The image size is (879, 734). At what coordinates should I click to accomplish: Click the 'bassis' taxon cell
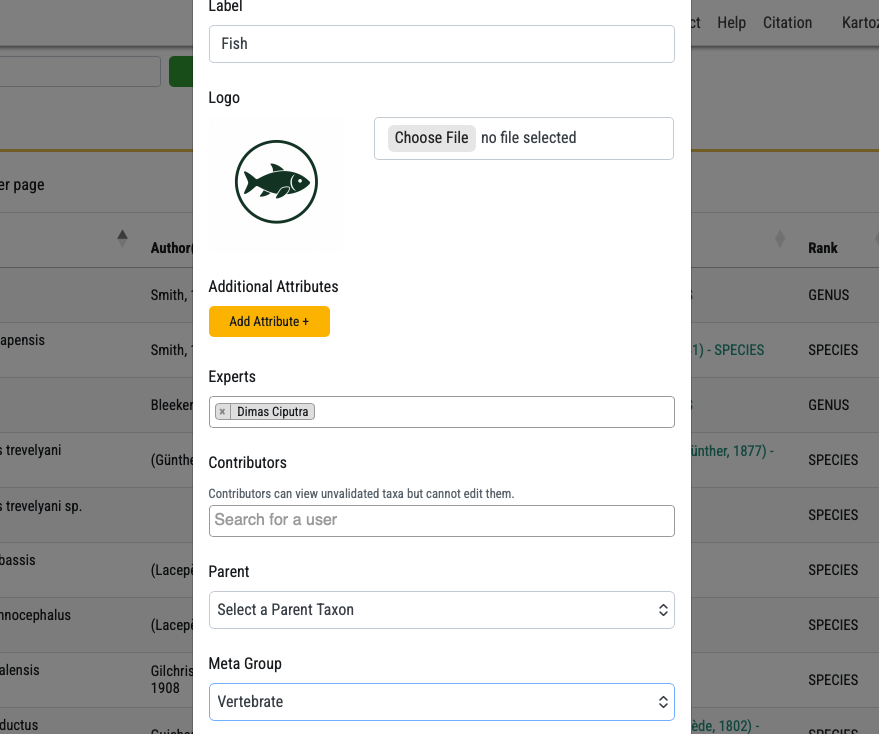(18, 560)
